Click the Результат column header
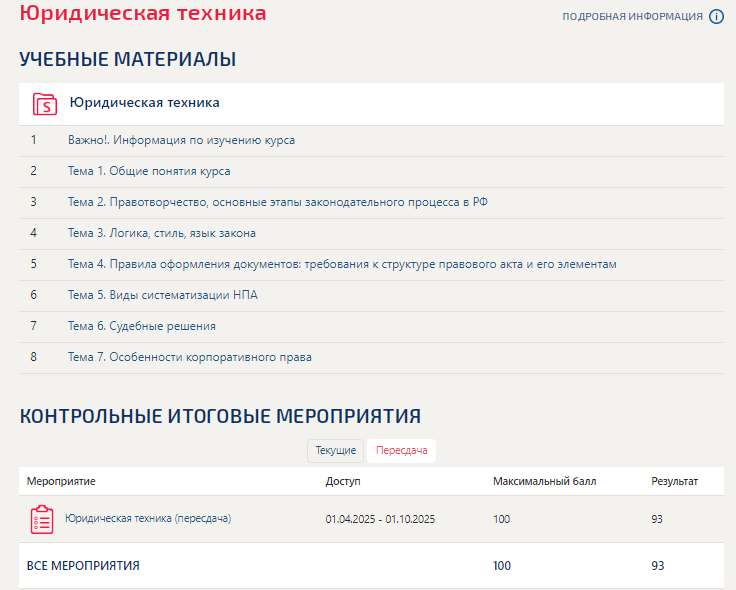736x590 pixels. click(x=675, y=481)
